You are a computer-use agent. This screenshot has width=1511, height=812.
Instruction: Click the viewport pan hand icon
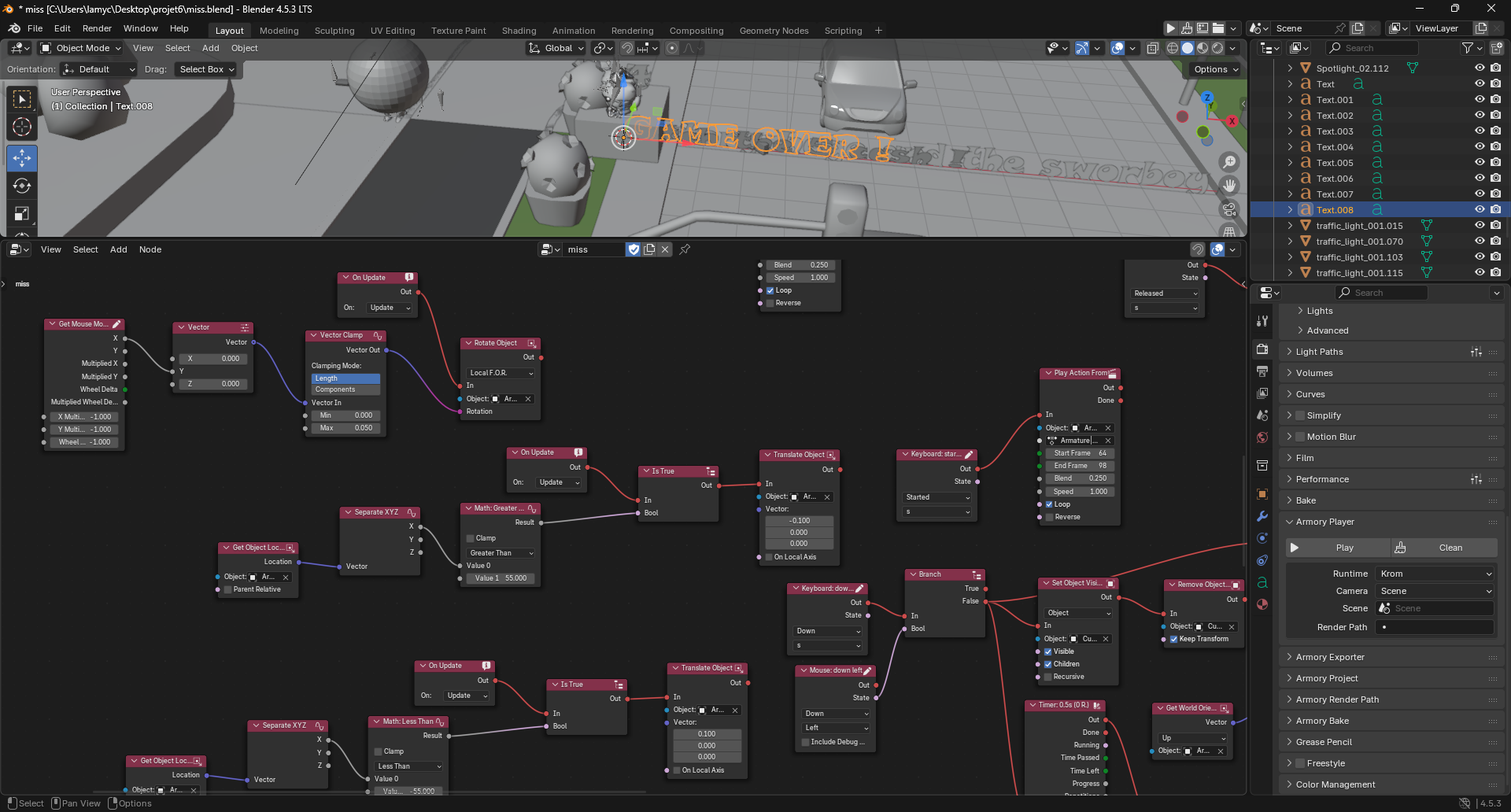[x=1229, y=186]
